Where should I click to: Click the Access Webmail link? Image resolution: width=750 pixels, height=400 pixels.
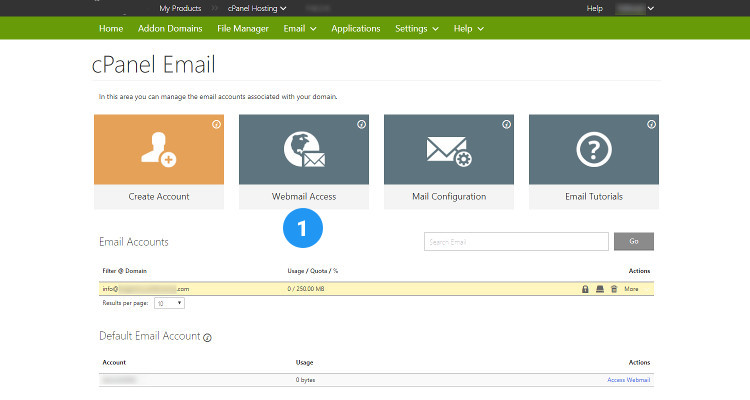tap(629, 380)
